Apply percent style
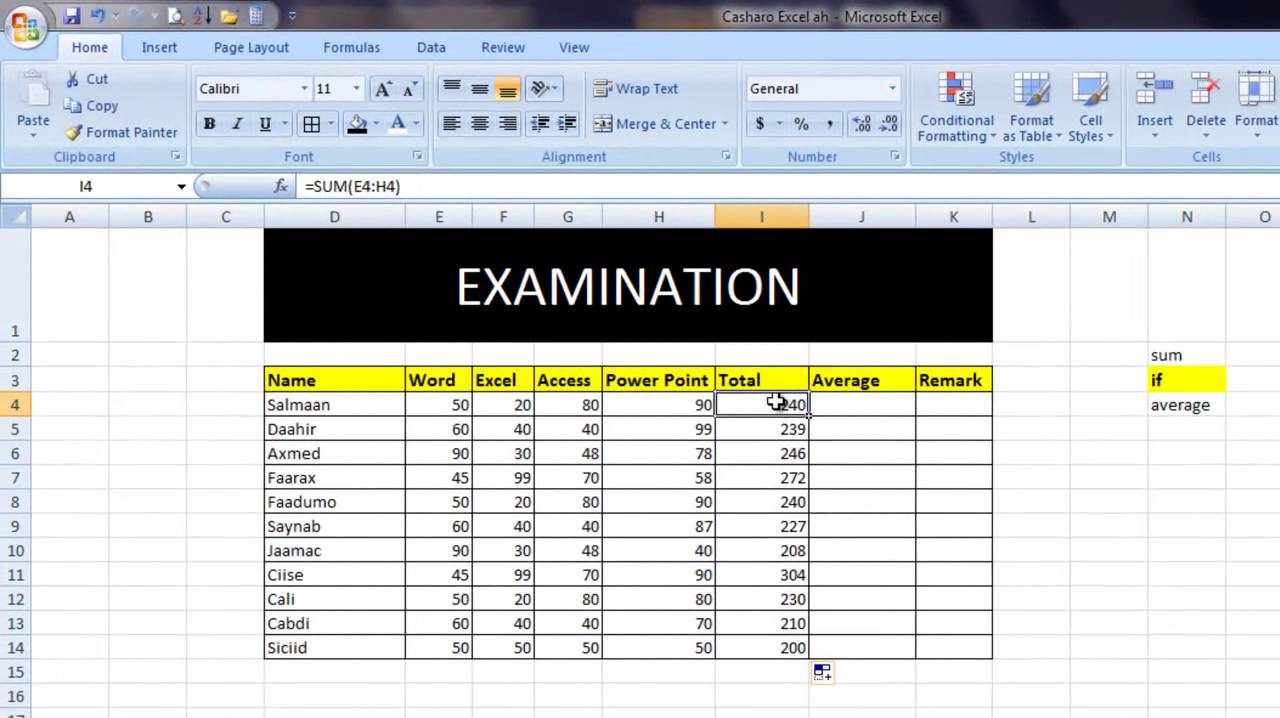Image resolution: width=1280 pixels, height=718 pixels. pos(801,124)
